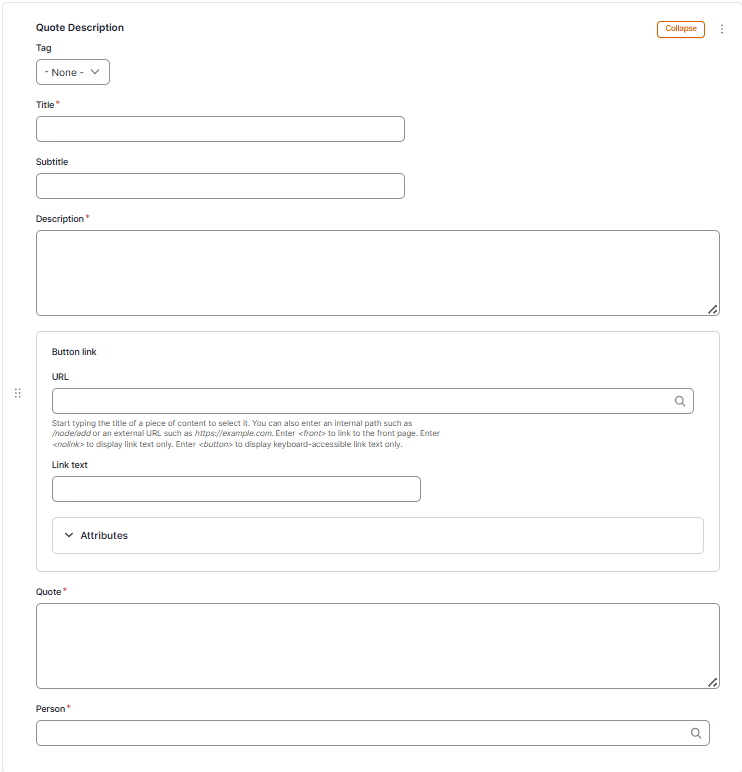
Task: Focus the URL autocomplete field
Action: [x=360, y=401]
